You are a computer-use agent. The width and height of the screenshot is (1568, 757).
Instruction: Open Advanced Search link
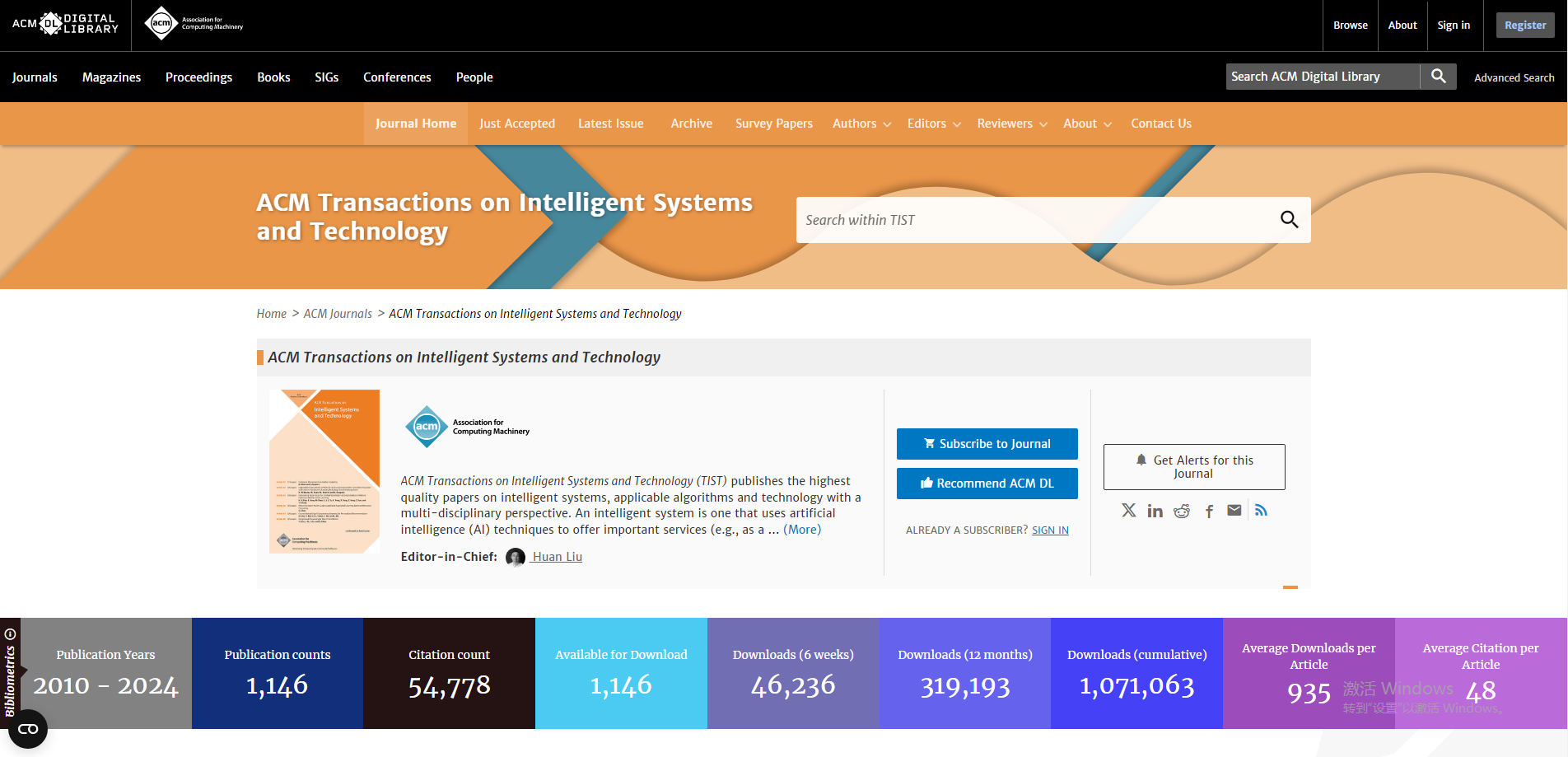1514,77
